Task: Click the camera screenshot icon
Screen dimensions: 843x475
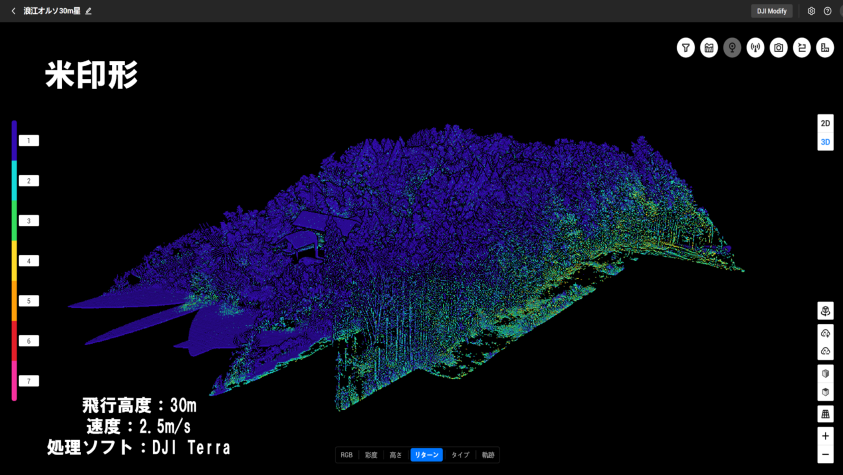Action: [x=778, y=48]
